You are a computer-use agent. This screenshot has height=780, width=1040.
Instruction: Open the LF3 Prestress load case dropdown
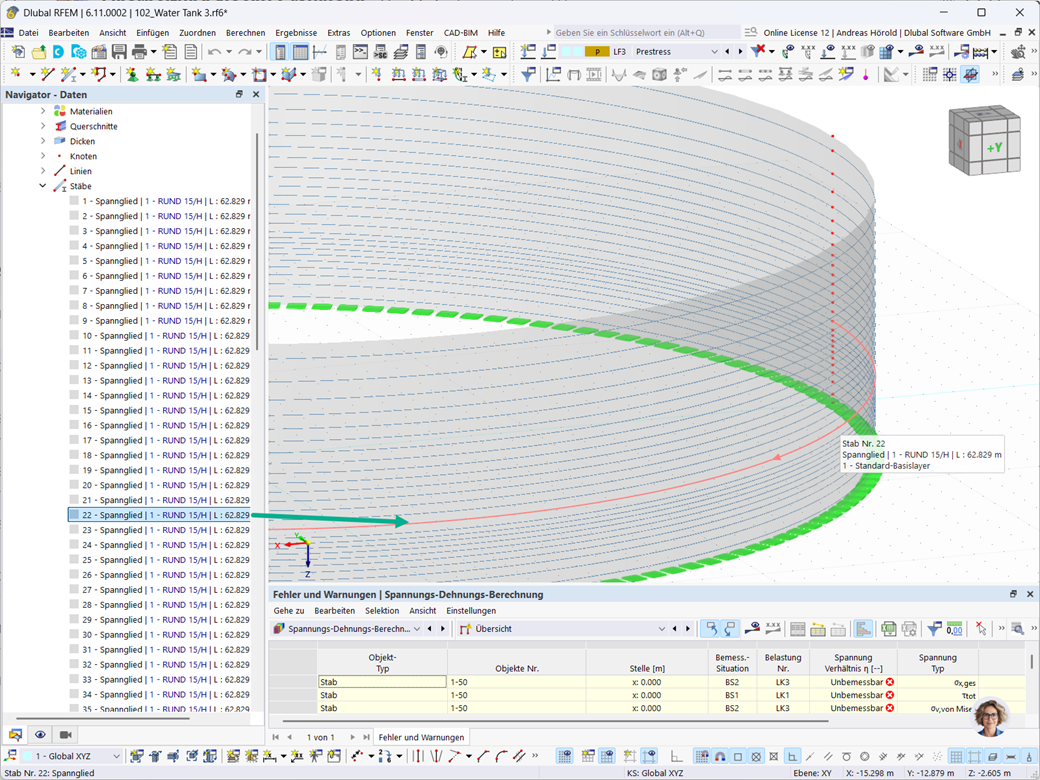714,52
